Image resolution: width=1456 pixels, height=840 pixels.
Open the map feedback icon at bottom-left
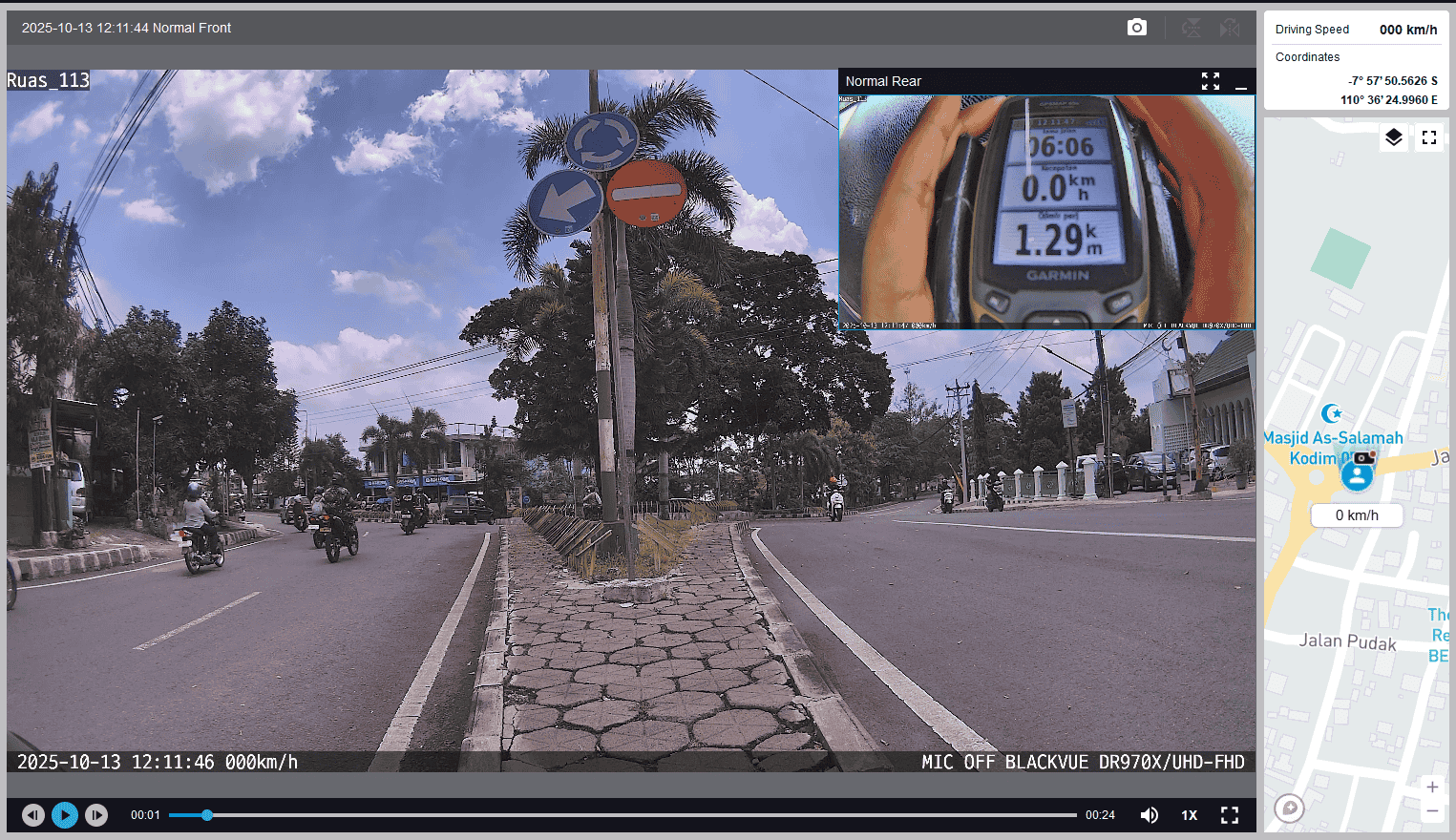1289,808
